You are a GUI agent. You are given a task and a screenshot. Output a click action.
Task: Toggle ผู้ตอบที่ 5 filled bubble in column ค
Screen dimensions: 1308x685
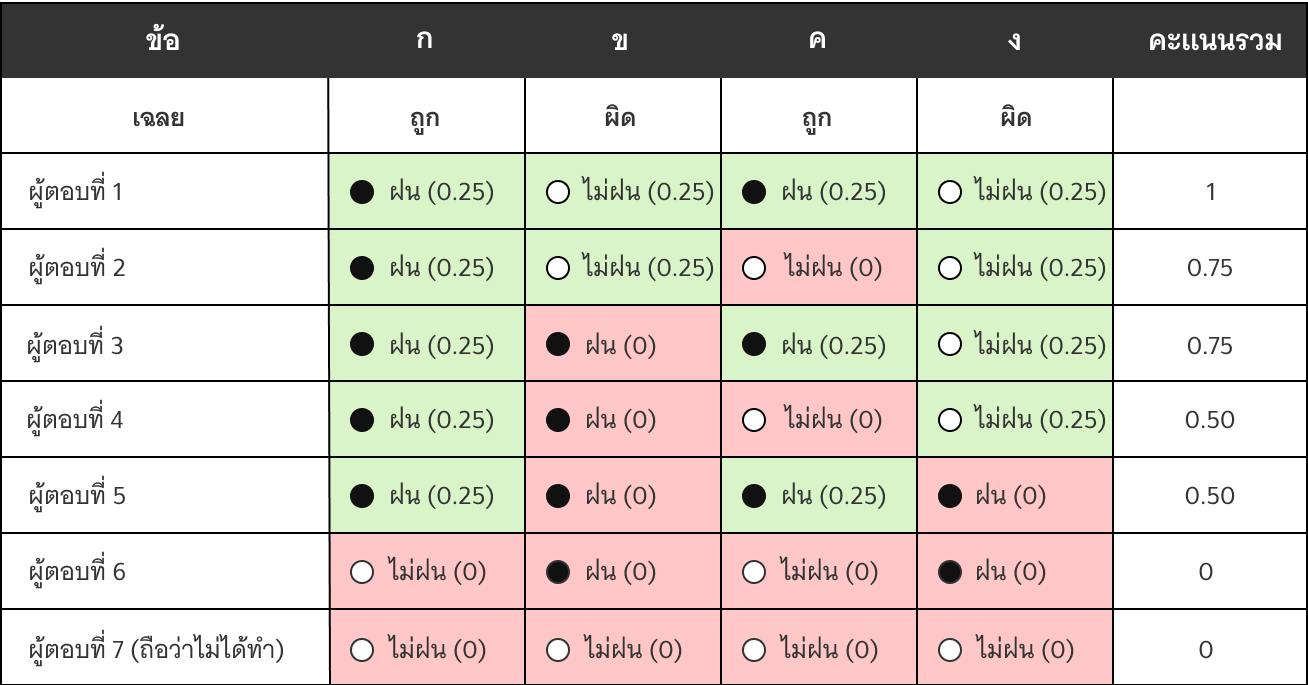756,496
